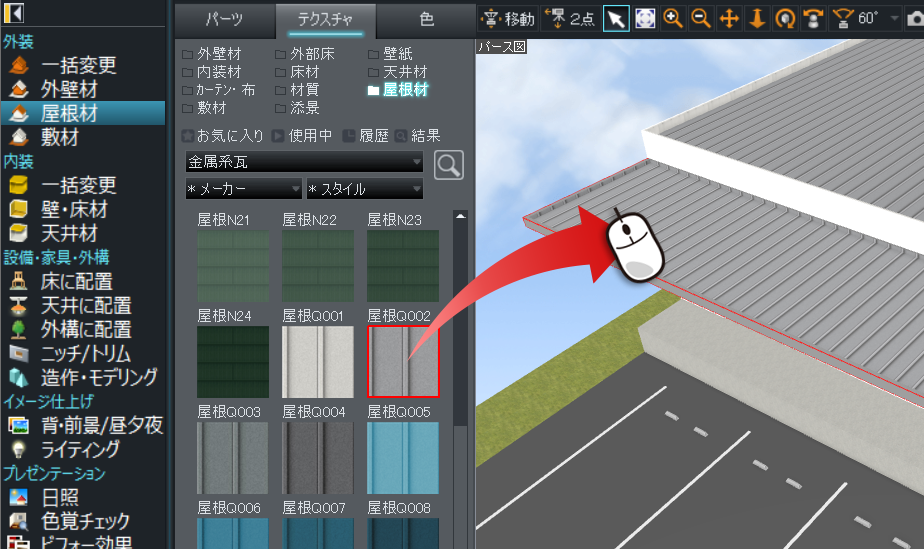This screenshot has width=924, height=549.
Task: Select the カーテン・布 texture folder
Action: click(219, 90)
